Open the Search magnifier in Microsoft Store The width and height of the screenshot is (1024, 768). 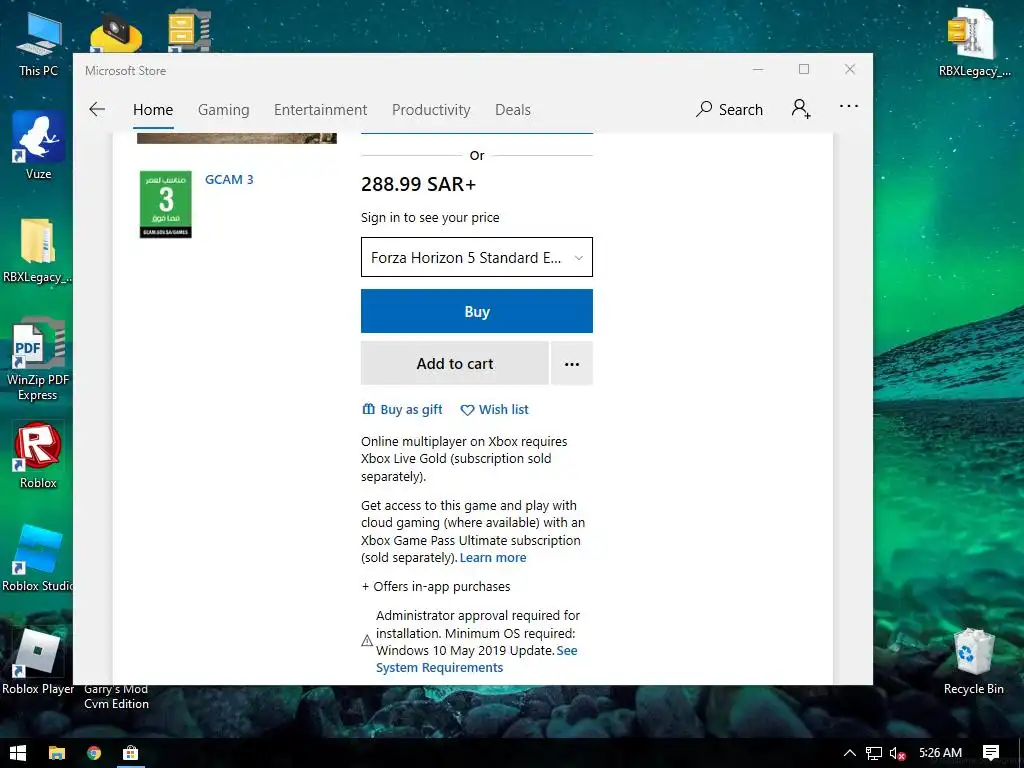click(729, 109)
